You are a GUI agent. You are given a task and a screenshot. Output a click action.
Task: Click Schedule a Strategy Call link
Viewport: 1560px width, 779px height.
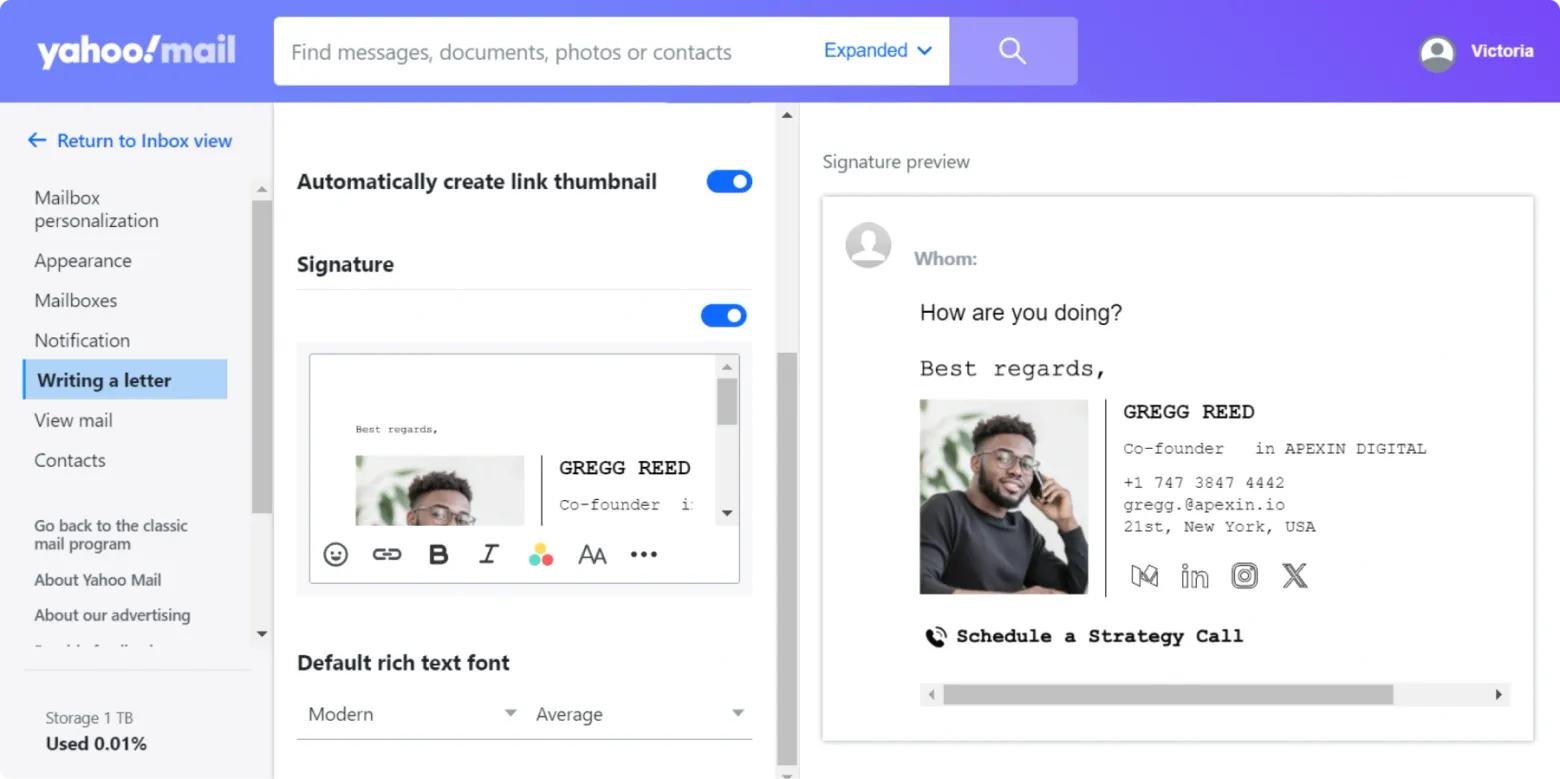[x=1099, y=636]
